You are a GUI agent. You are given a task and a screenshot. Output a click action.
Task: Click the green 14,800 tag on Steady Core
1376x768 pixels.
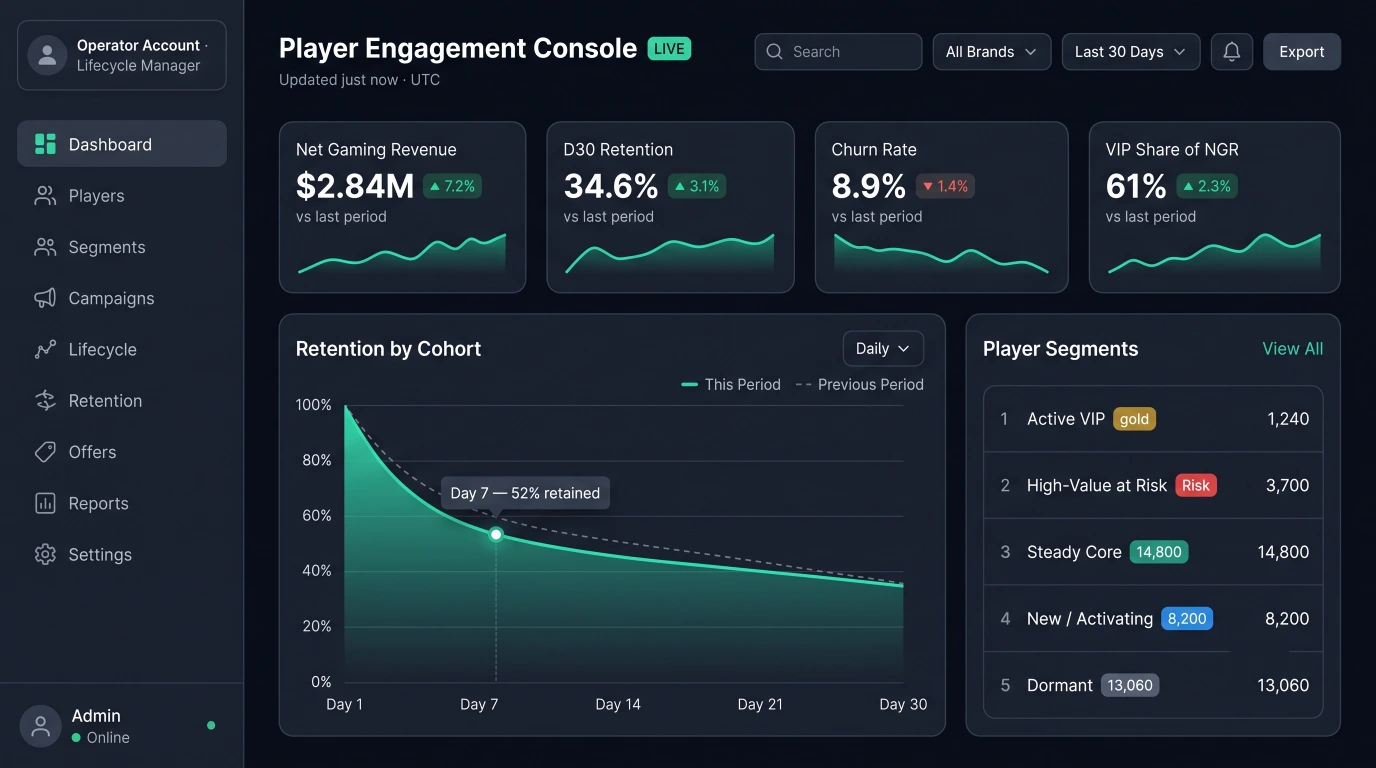[x=1159, y=552]
